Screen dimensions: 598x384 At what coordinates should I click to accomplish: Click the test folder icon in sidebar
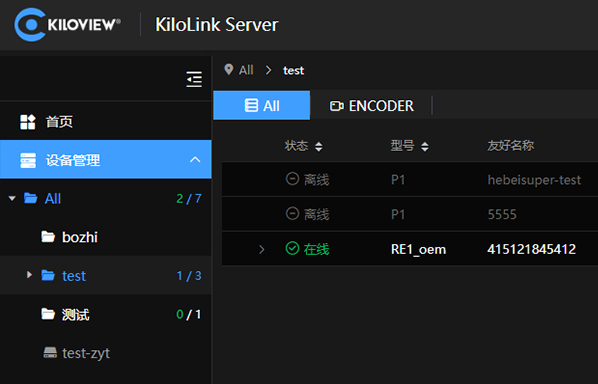[48, 275]
